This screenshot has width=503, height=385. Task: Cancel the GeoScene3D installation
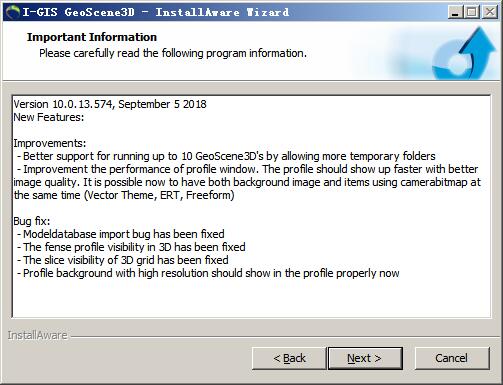[452, 358]
